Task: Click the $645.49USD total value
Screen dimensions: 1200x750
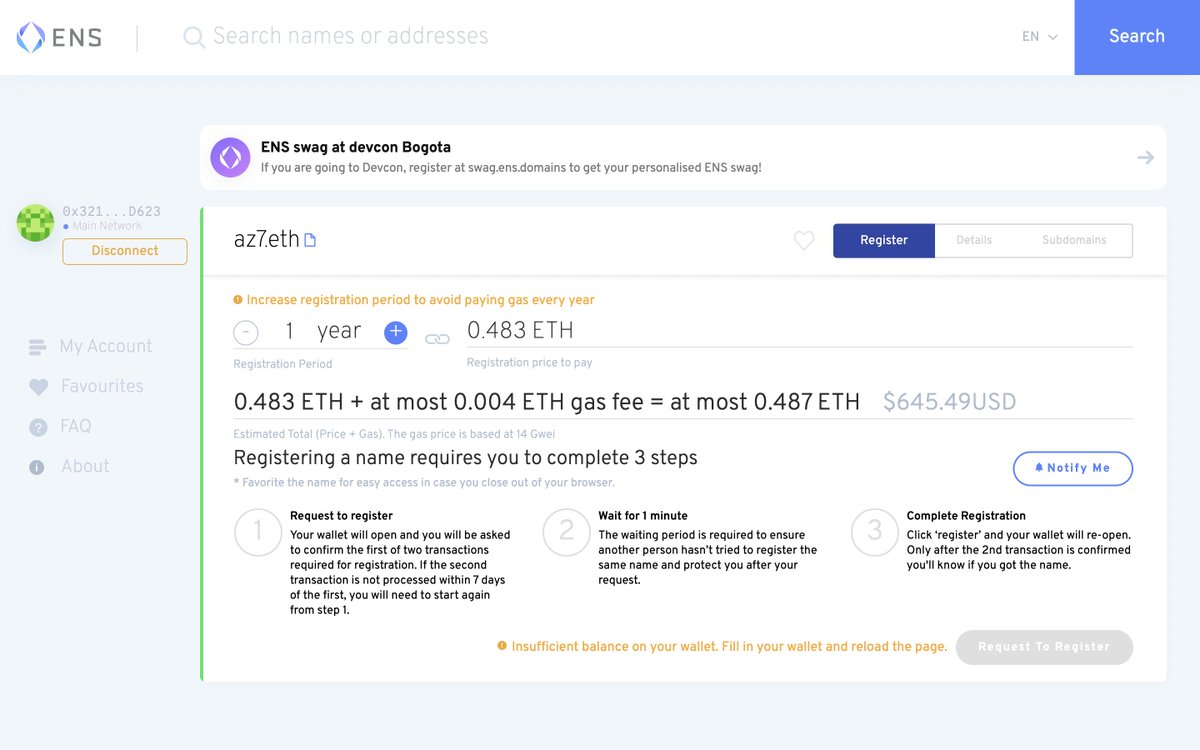Action: coord(949,402)
